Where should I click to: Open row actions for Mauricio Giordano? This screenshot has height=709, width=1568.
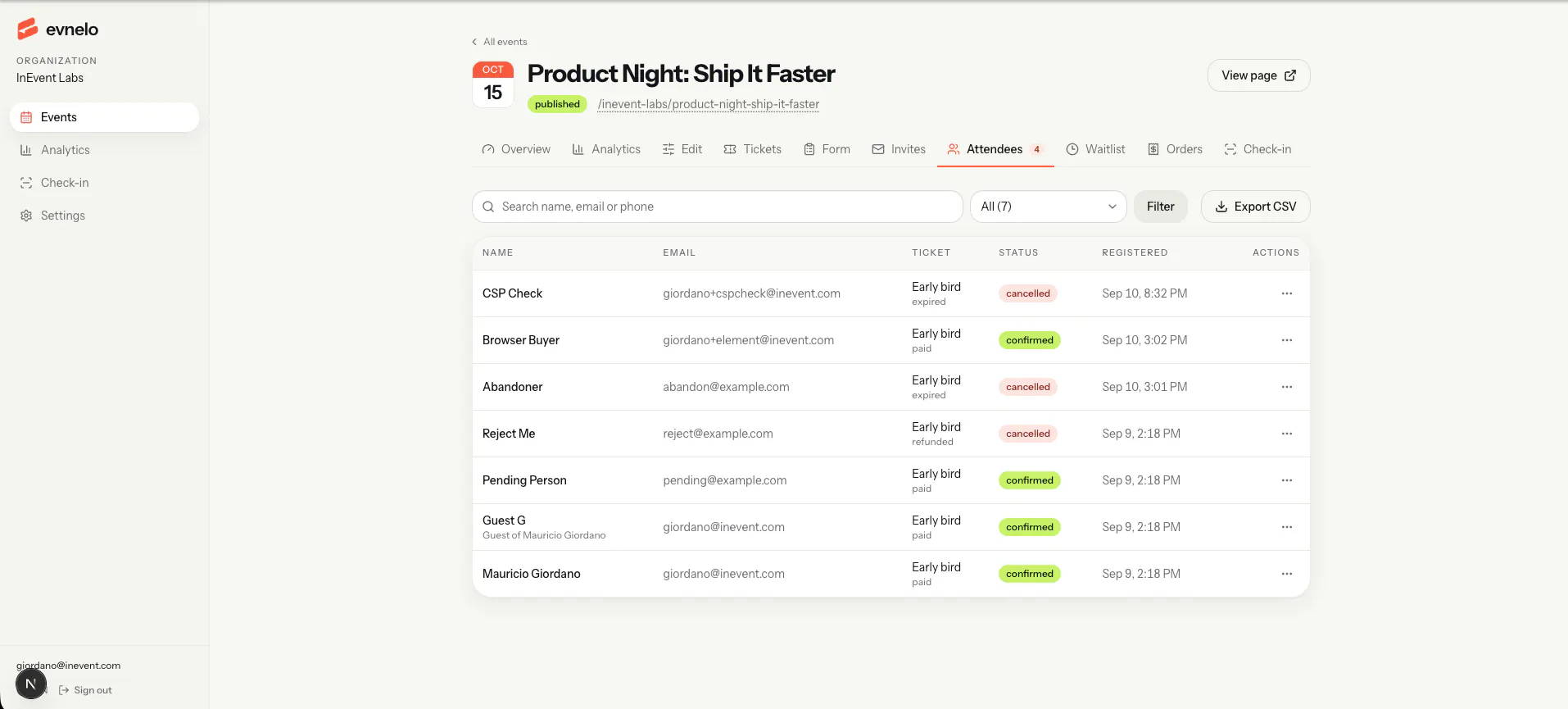[x=1286, y=574]
